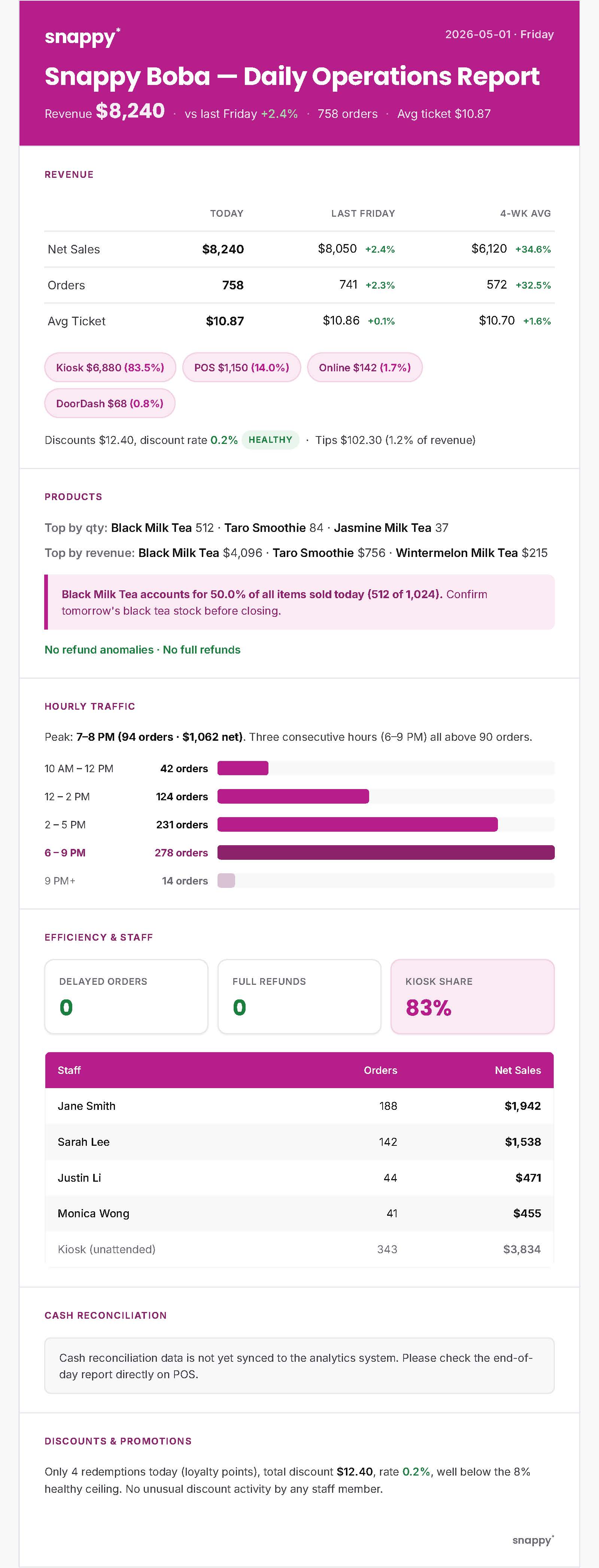Click the 6–9 PM traffic bar
Screen dimensions: 599x1568
coord(386,852)
